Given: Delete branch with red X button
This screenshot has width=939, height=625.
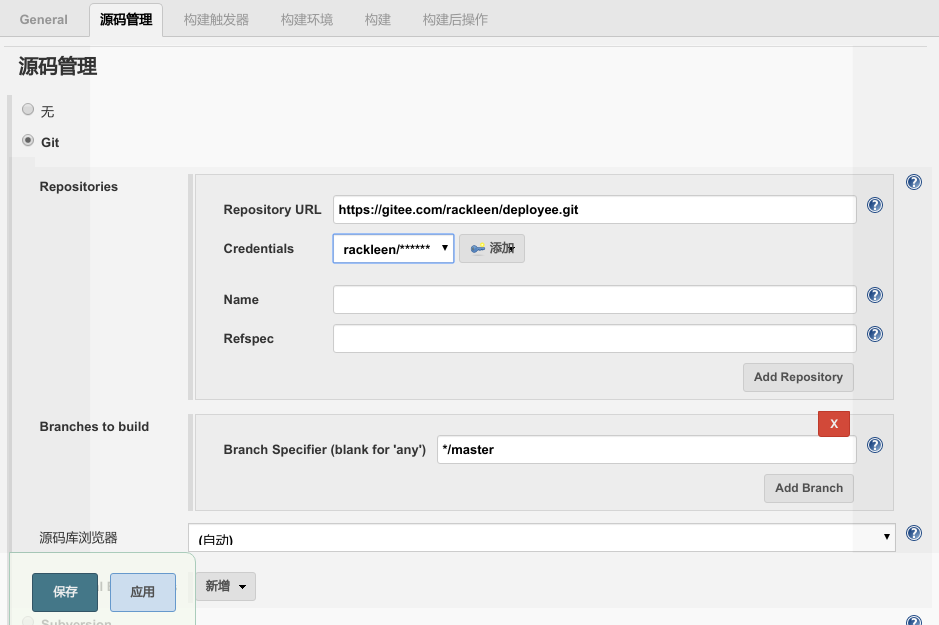Looking at the screenshot, I should coord(833,424).
